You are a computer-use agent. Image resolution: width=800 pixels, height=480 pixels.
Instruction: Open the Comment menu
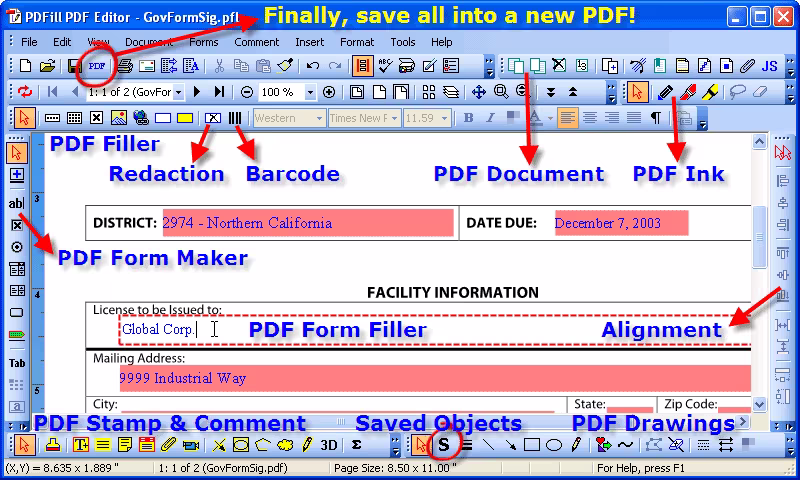pos(257,42)
